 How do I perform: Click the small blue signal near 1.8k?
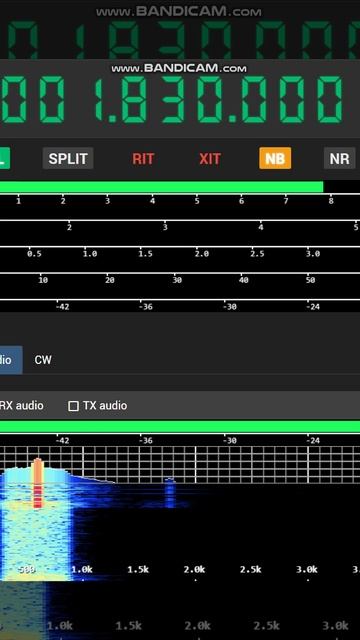(x=170, y=493)
